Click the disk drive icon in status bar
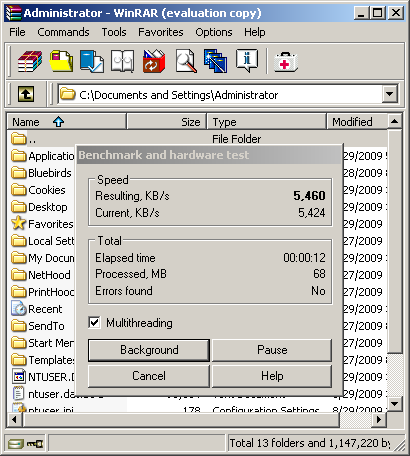Viewport: 410px width, 456px height. [x=16, y=444]
